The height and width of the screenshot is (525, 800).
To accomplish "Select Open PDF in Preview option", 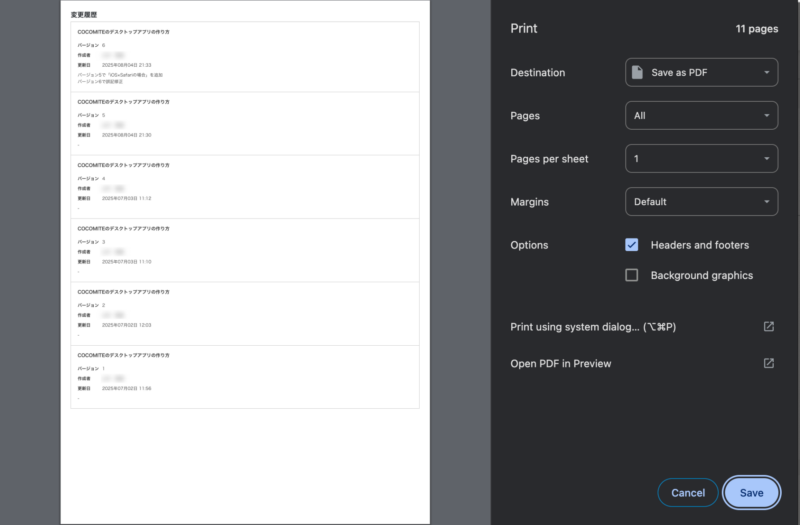I will point(560,364).
